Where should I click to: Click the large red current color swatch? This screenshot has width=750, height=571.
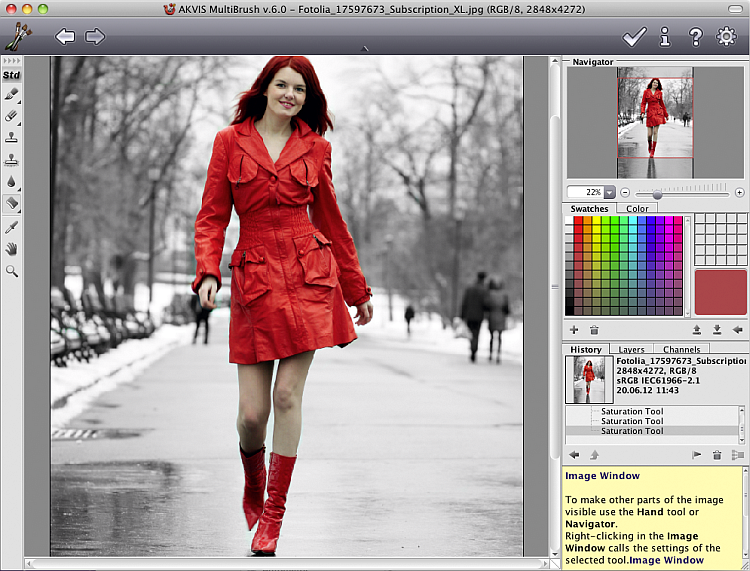720,292
